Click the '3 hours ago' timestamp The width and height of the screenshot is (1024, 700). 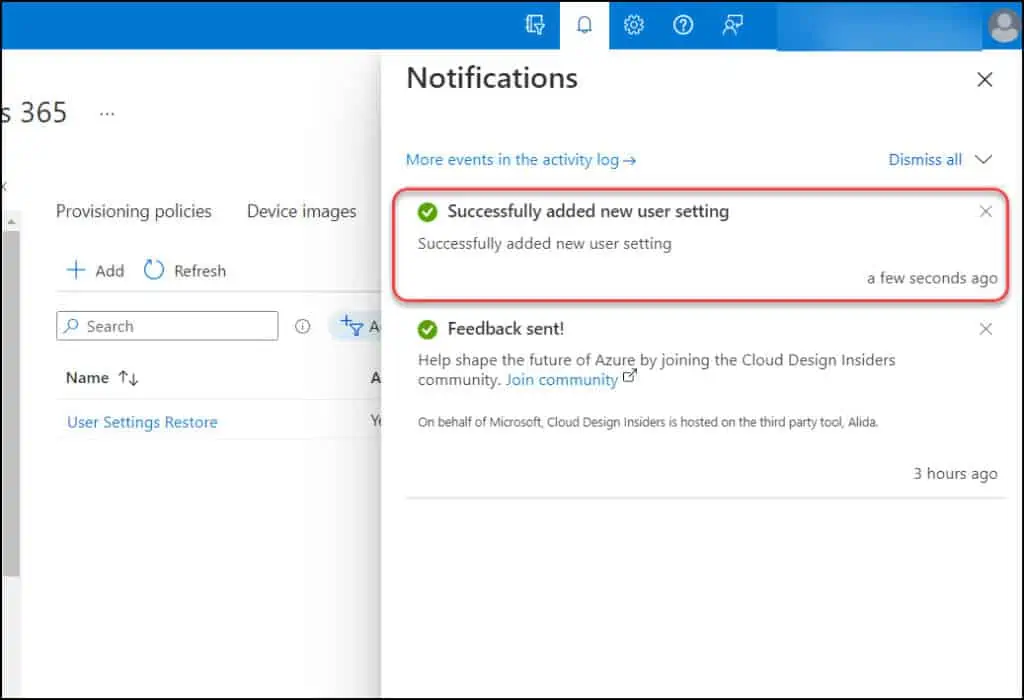[x=955, y=473]
